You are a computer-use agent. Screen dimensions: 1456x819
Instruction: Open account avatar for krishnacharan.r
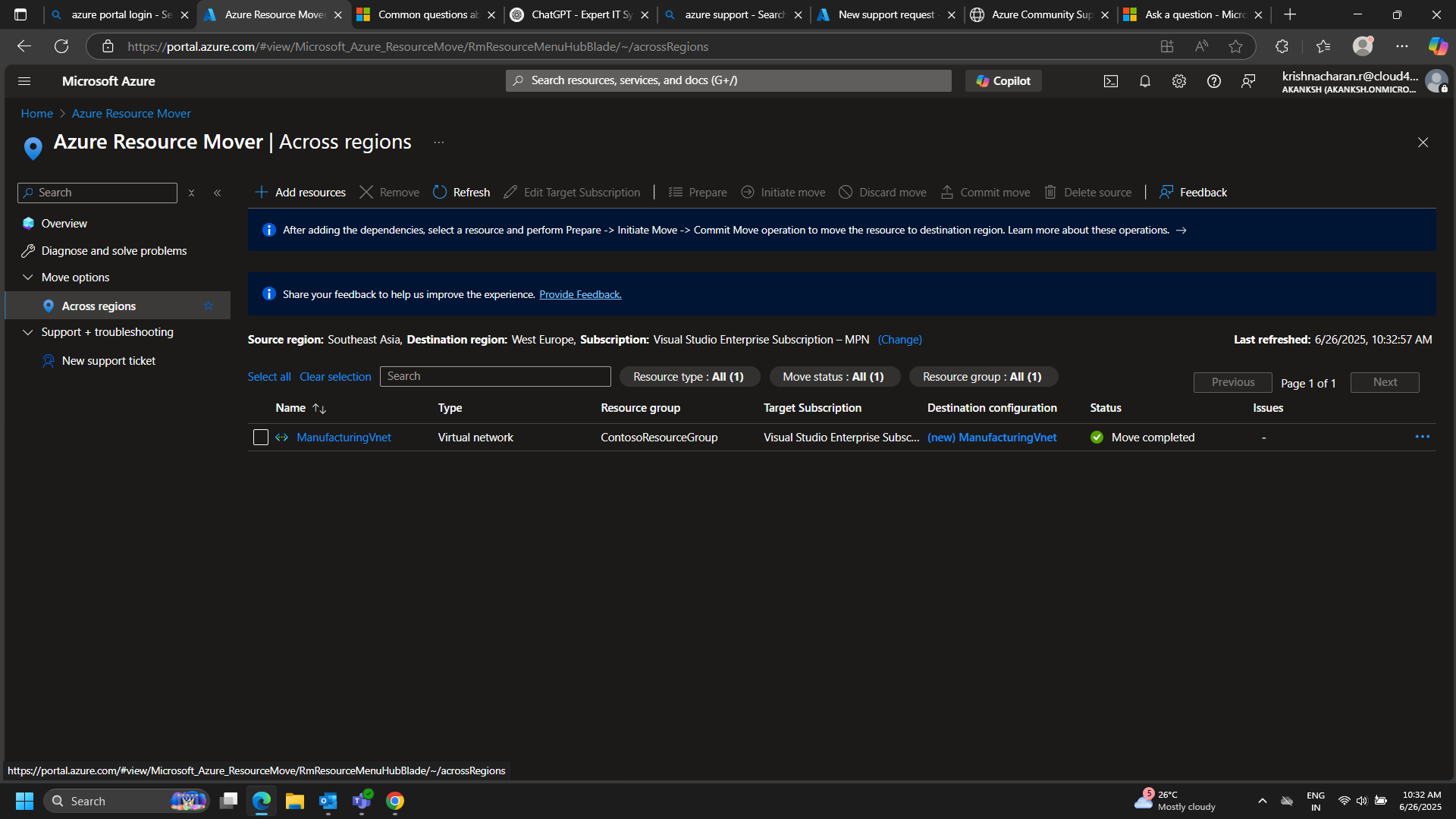(1436, 81)
